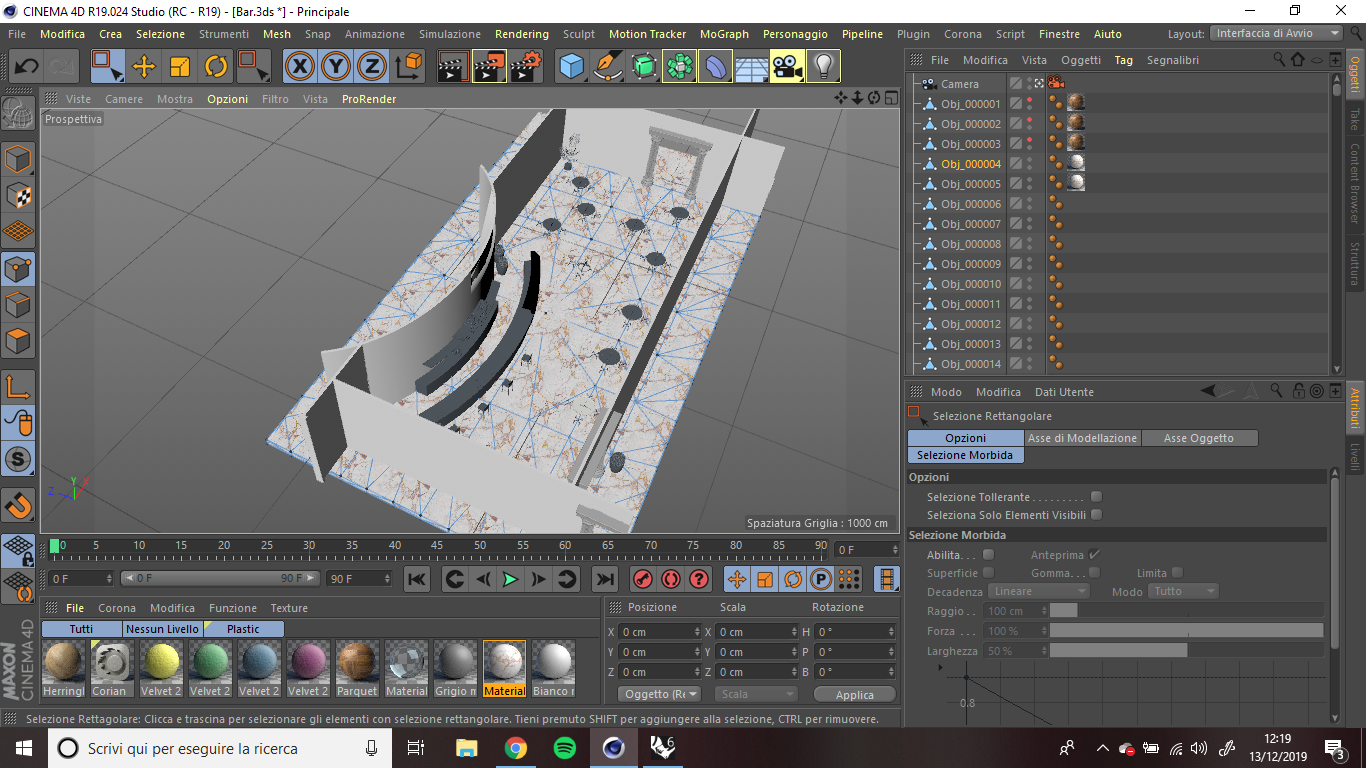Image resolution: width=1366 pixels, height=768 pixels.
Task: Open the Layout dropdown Interfaccia di Avvio
Action: [x=1276, y=33]
